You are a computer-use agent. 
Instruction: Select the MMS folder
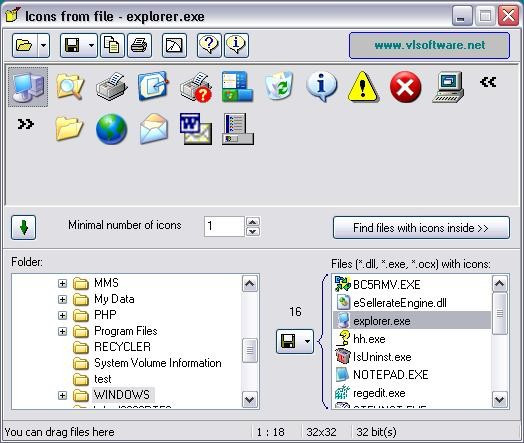pos(106,283)
